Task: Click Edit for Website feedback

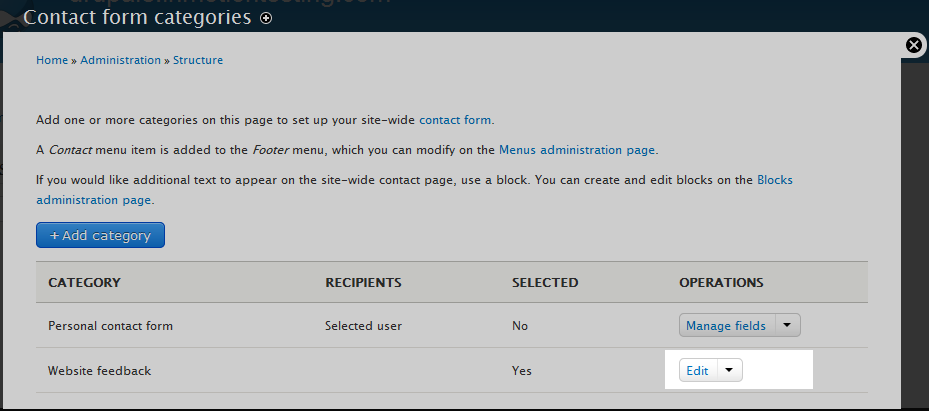Action: point(697,370)
